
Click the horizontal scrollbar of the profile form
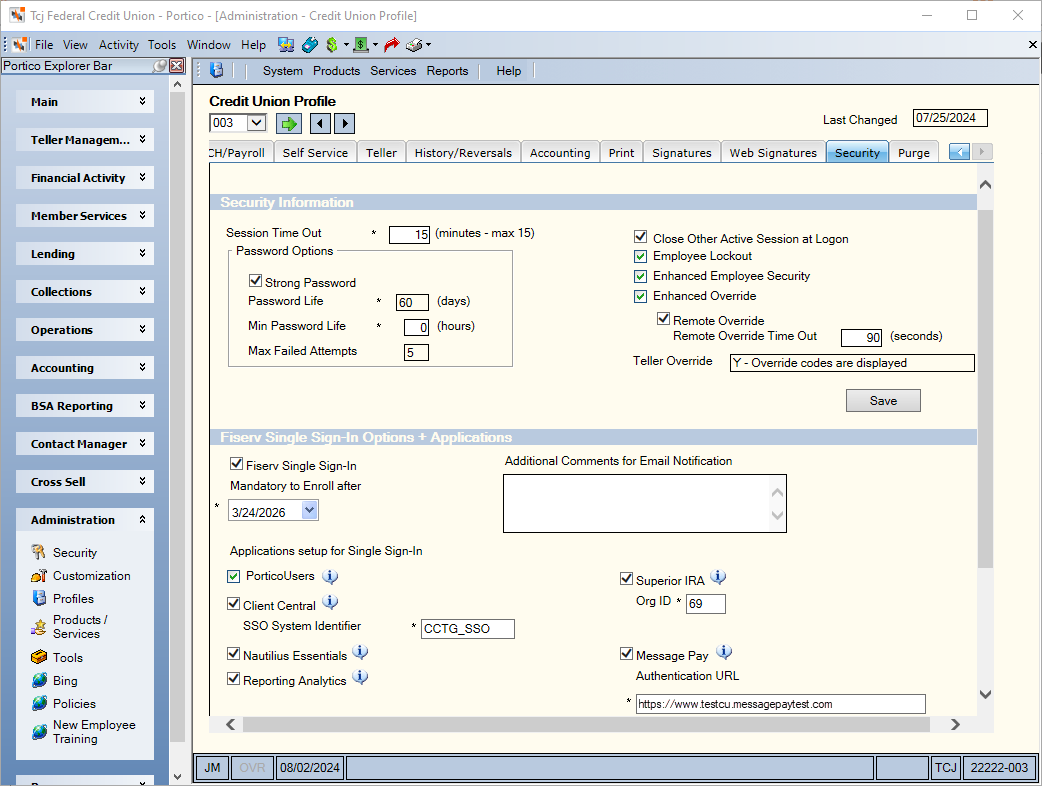(x=586, y=724)
